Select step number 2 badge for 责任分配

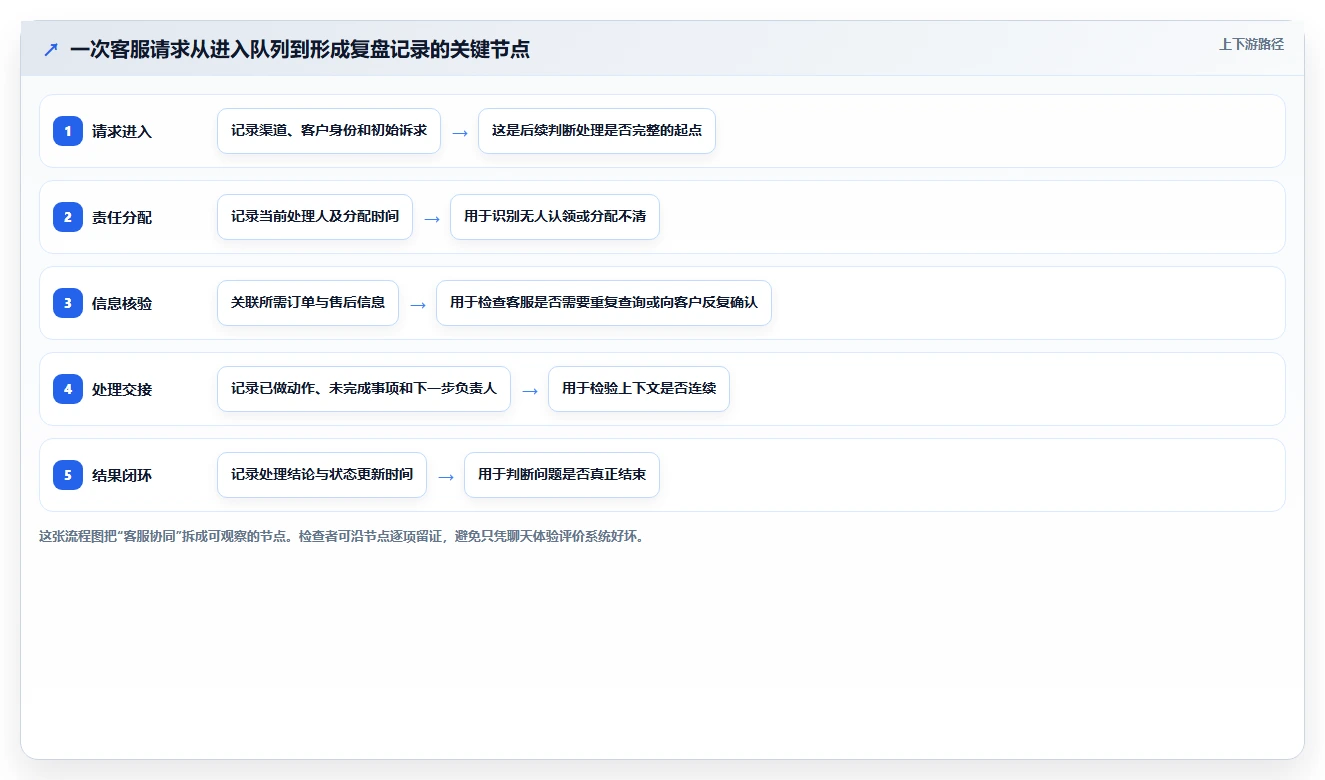68,216
